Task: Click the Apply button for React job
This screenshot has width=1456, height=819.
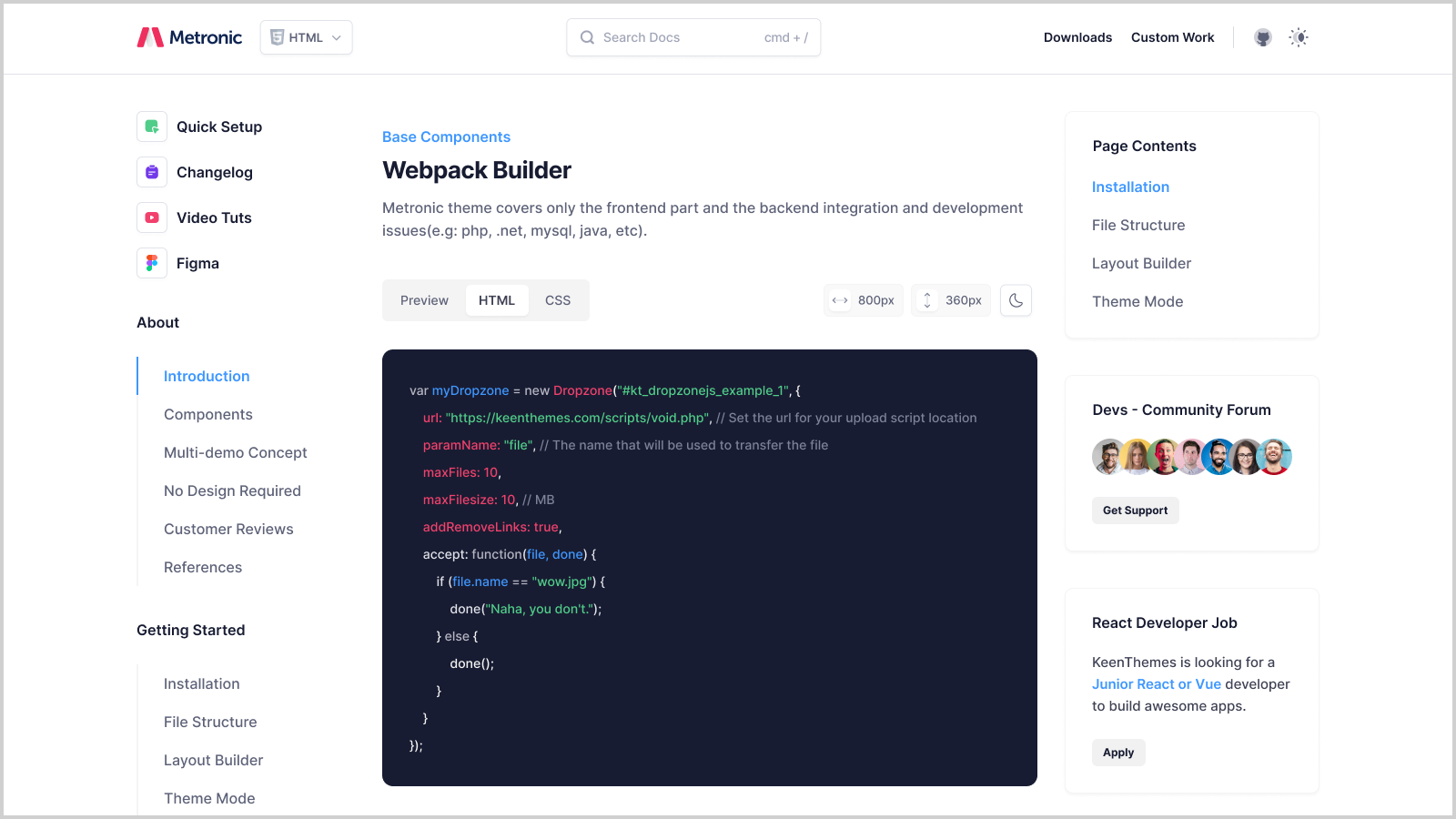Action: (x=1118, y=753)
